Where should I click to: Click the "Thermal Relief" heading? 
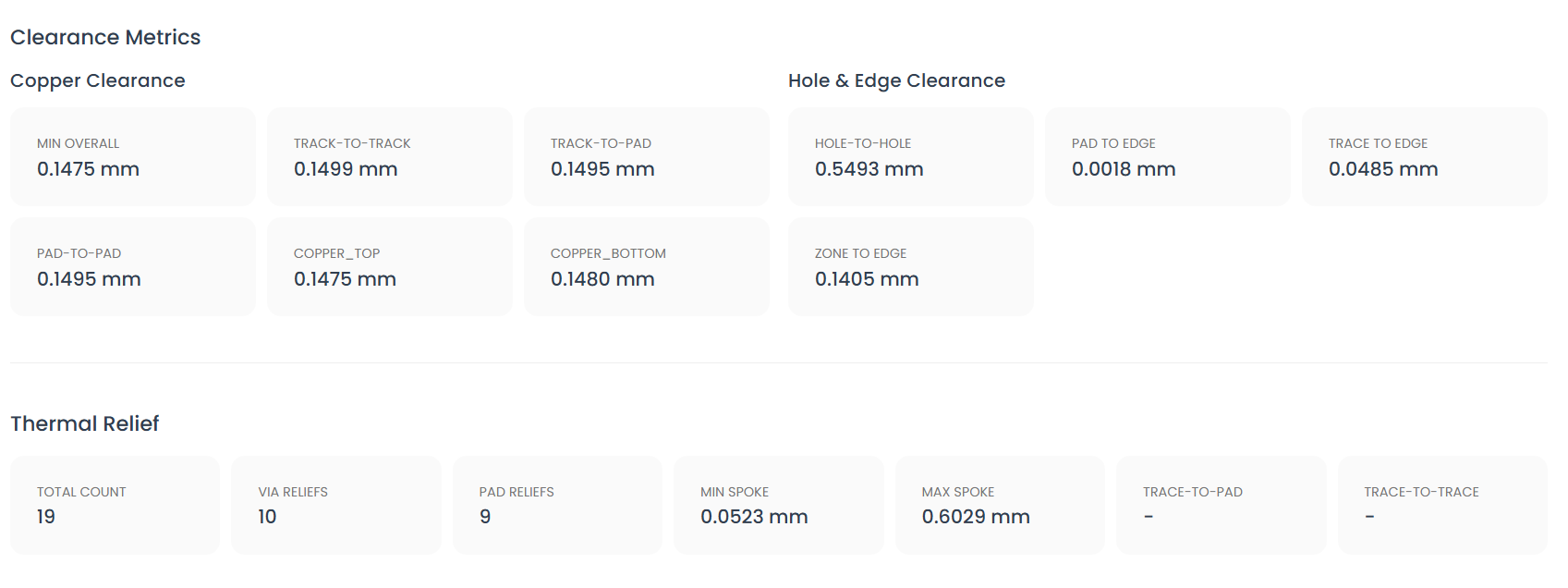(85, 423)
